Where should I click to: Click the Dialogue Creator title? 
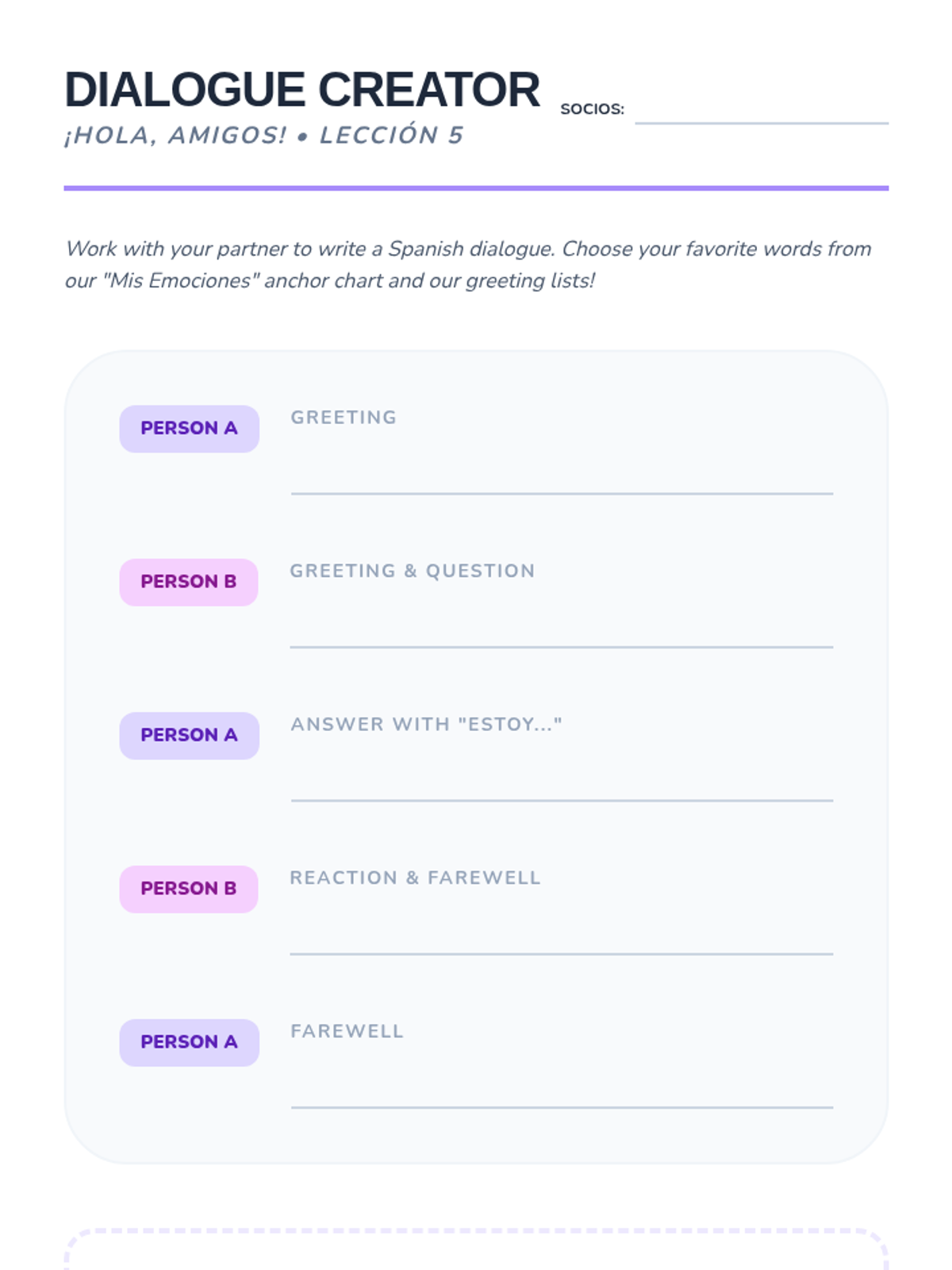coord(302,89)
